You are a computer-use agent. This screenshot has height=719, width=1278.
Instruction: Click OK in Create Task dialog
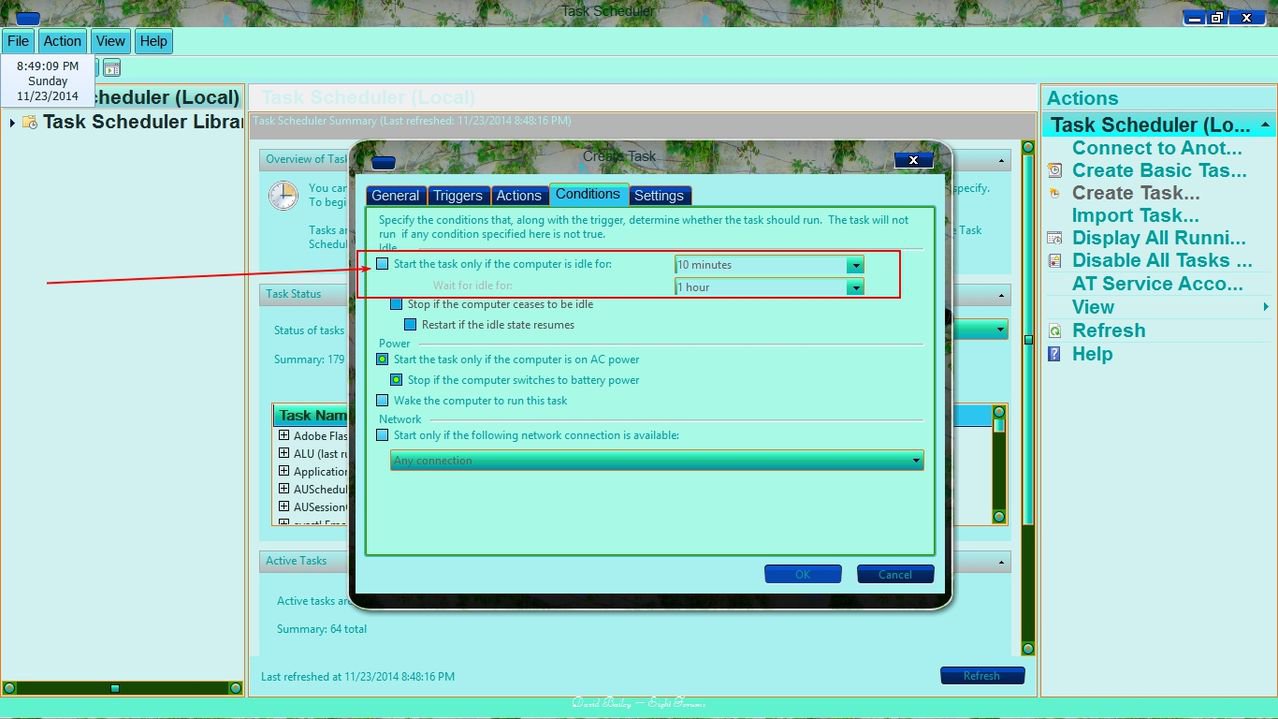pos(803,574)
